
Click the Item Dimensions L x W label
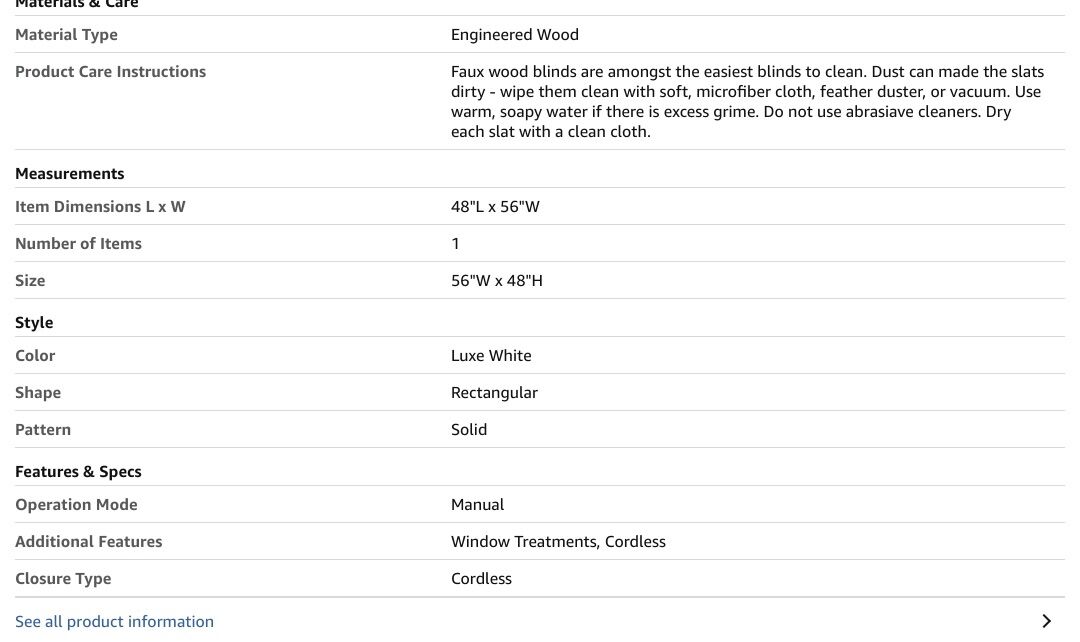tap(100, 206)
